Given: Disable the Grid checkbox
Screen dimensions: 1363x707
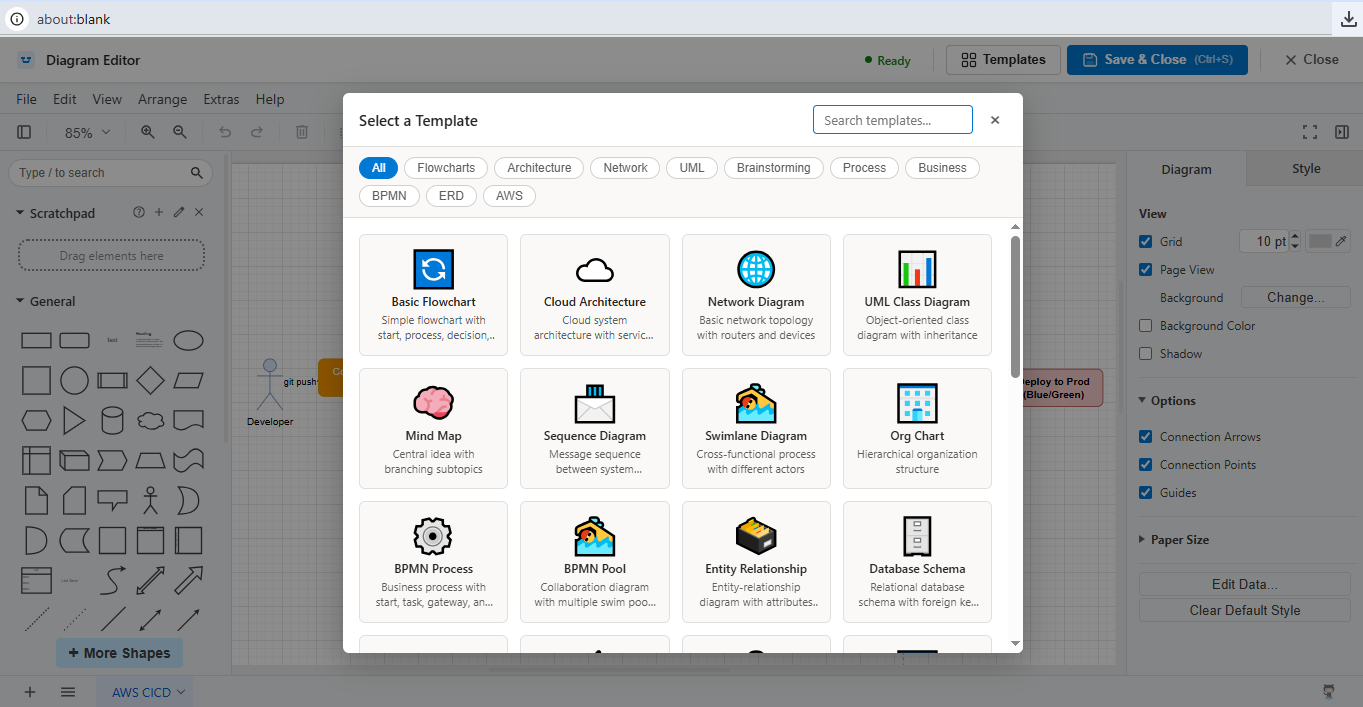Looking at the screenshot, I should pos(1145,241).
